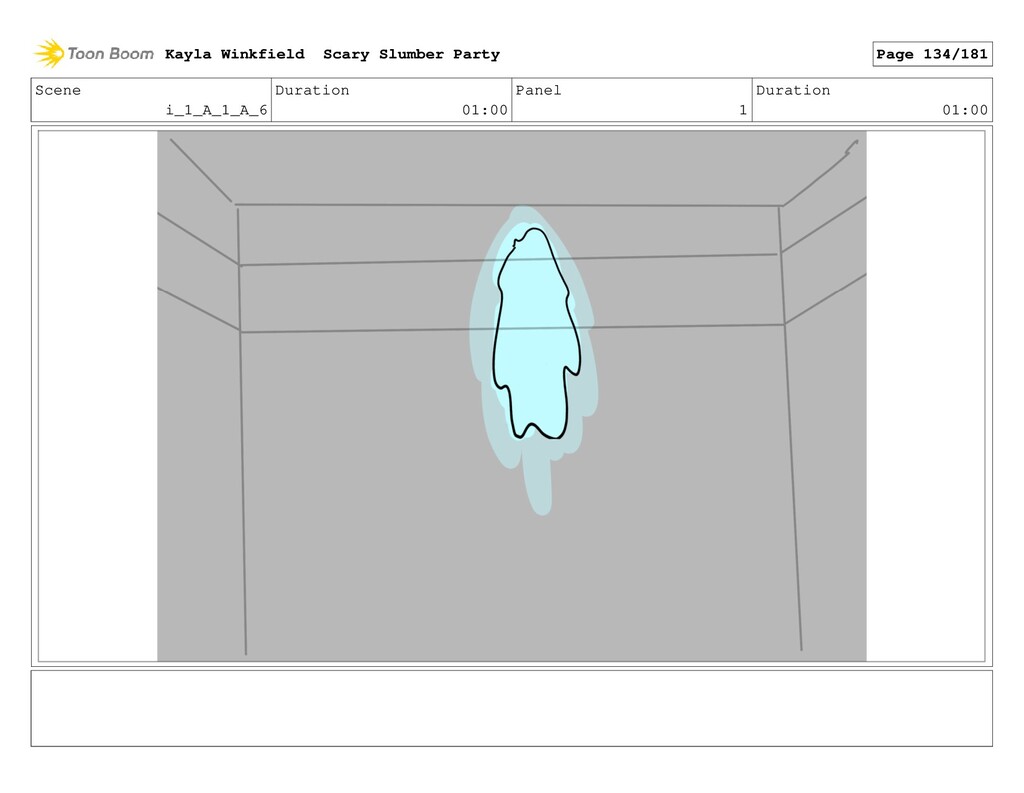The width and height of the screenshot is (1024, 793).
Task: Select scene name i_1_A_1_A_6
Action: [216, 110]
